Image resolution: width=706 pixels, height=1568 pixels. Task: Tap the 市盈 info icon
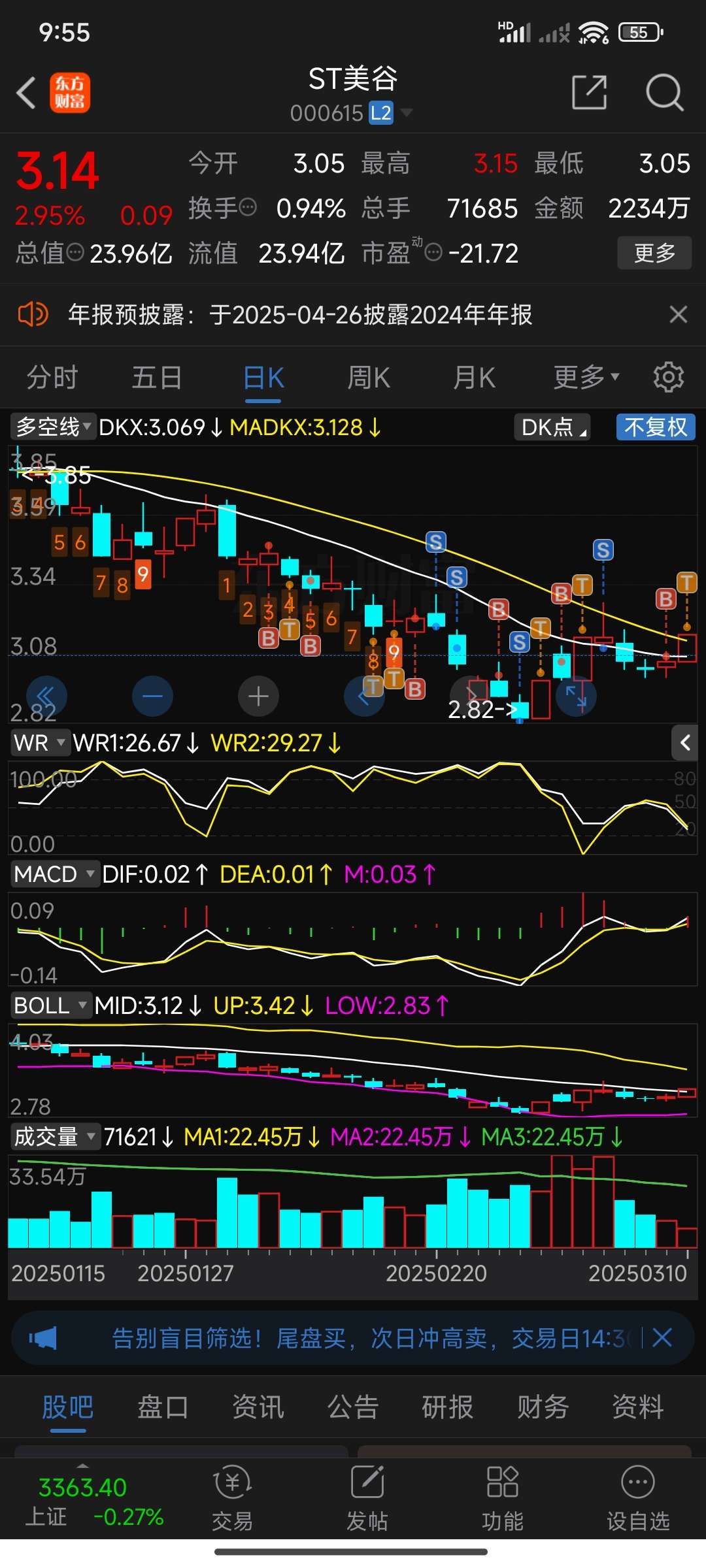433,252
